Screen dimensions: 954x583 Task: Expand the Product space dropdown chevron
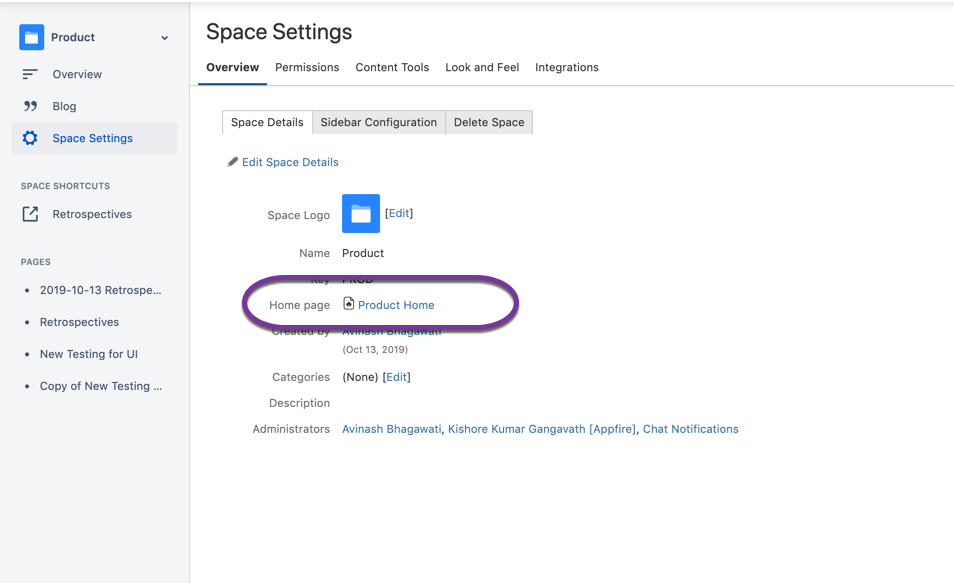(165, 39)
